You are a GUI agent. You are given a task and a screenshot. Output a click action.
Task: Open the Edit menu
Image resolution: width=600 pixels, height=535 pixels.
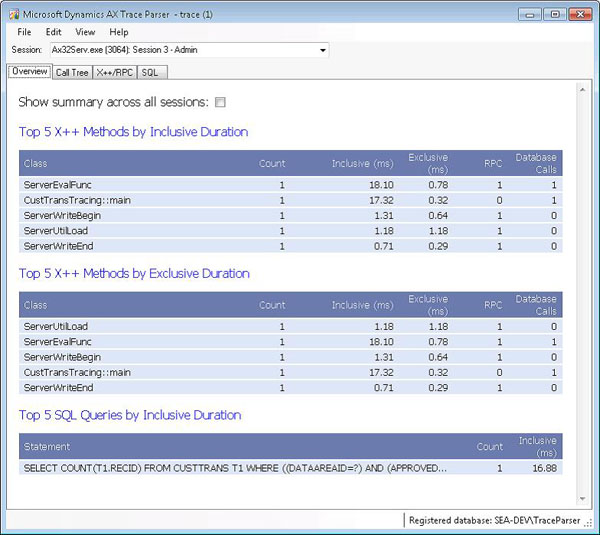click(x=53, y=32)
